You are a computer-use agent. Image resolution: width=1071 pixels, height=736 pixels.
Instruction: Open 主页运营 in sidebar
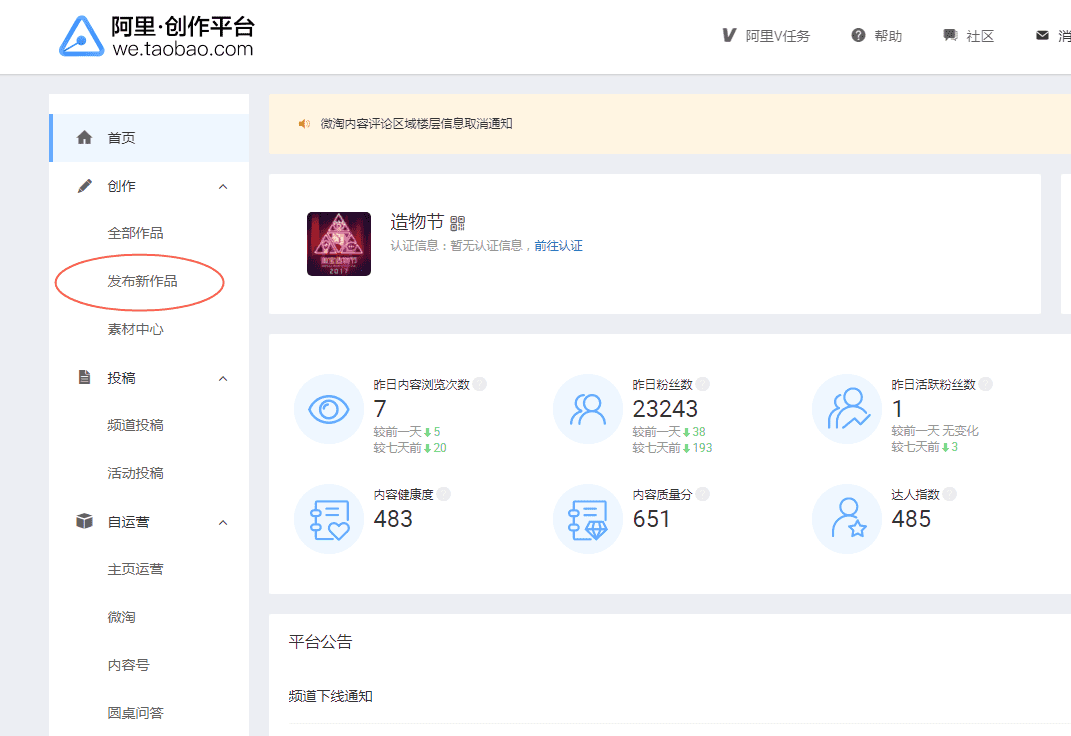coord(135,569)
